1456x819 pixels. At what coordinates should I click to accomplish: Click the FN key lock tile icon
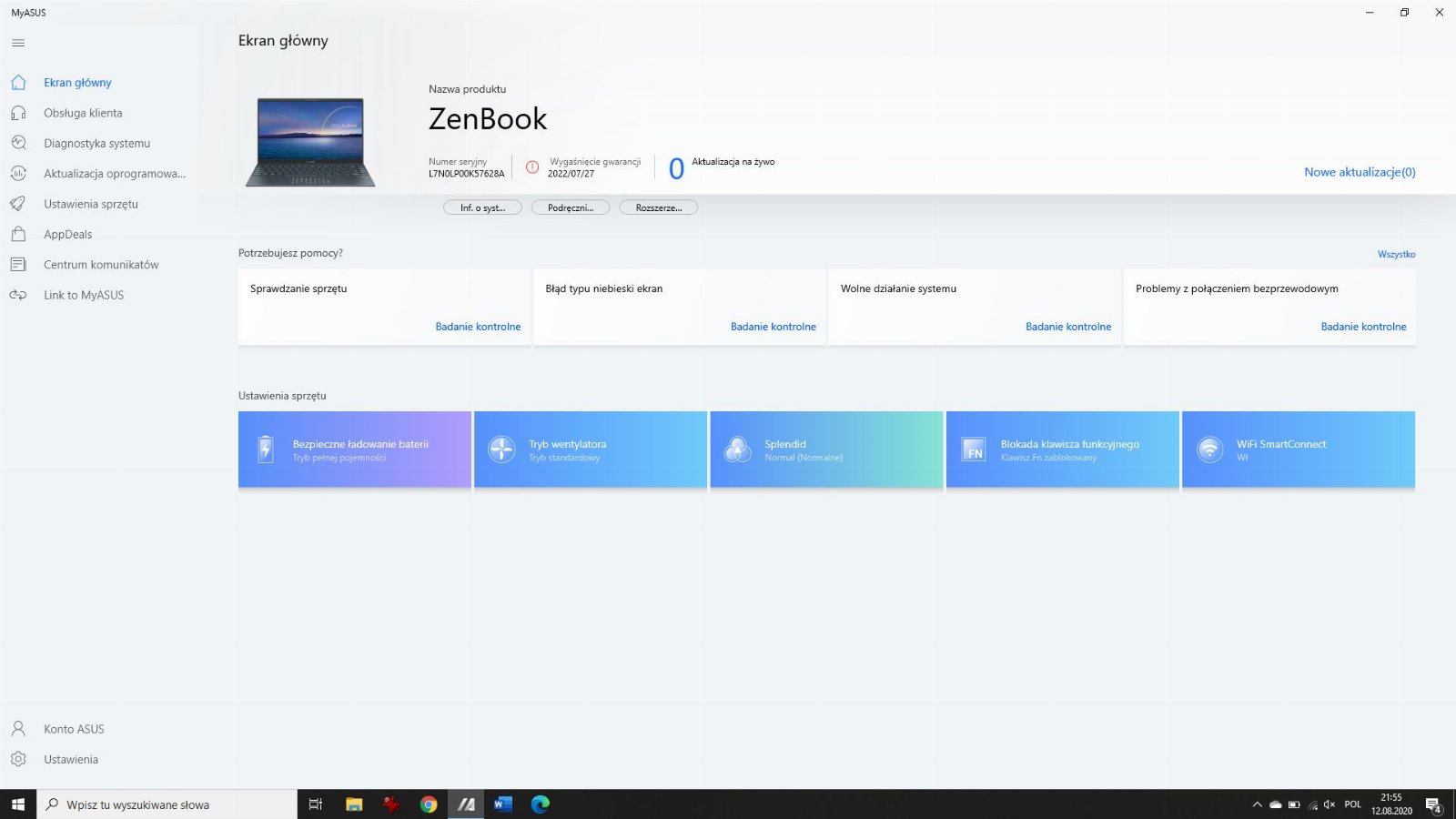click(974, 450)
